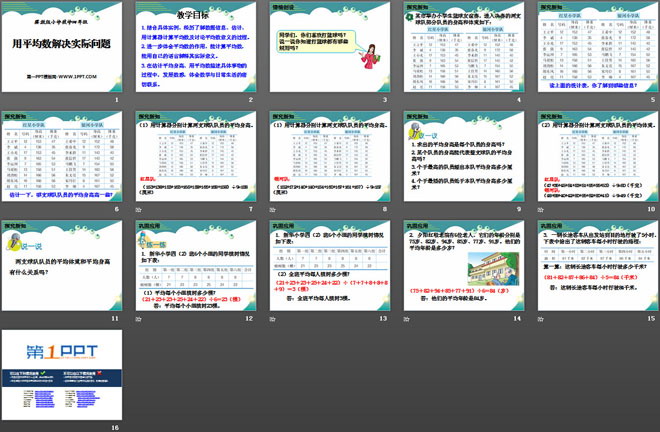This screenshot has width=660, height=432.
Task: Select slide 14 thumbnail with building picture
Action: click(464, 266)
